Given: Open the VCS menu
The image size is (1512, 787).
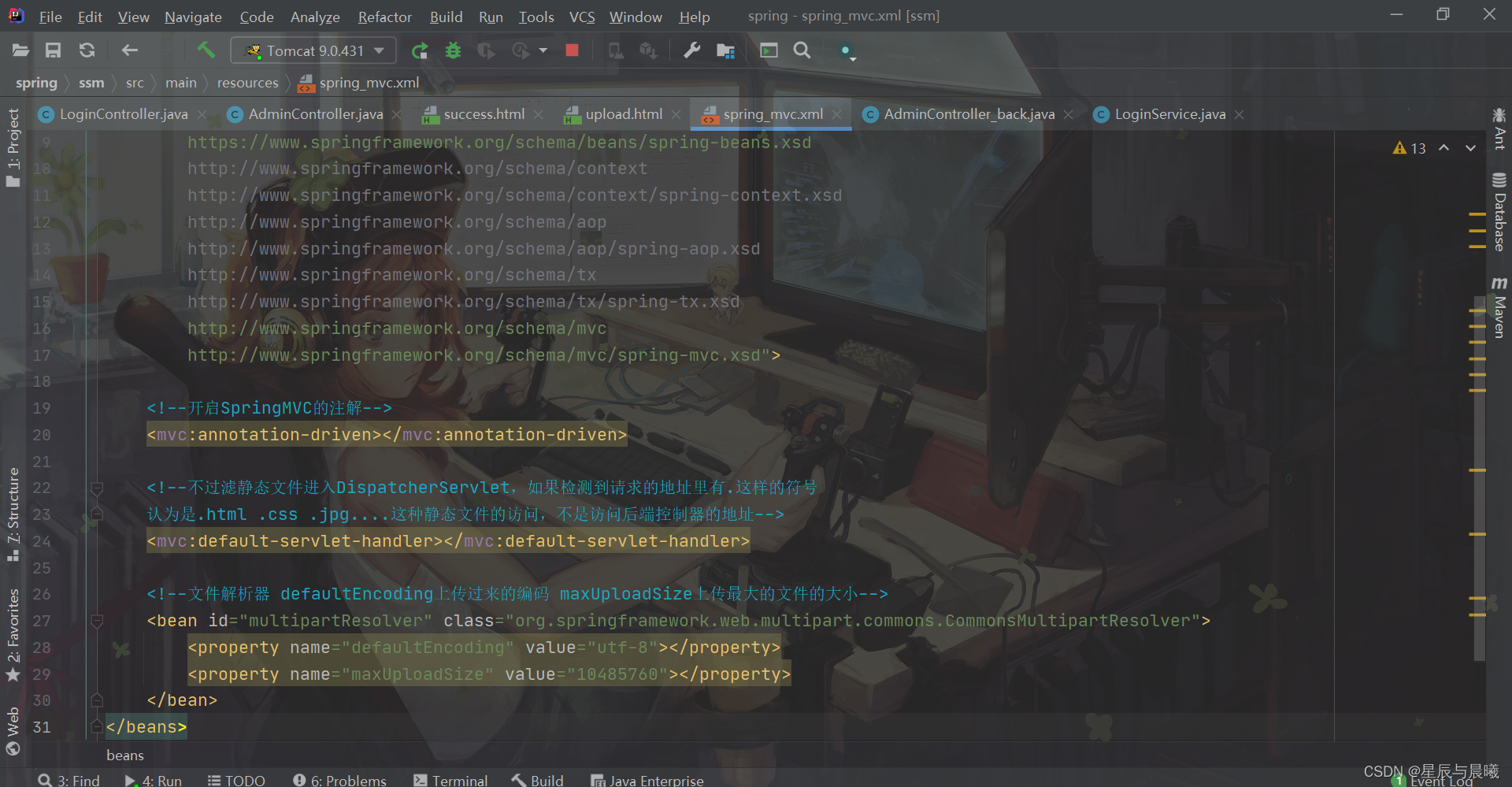Looking at the screenshot, I should pyautogui.click(x=582, y=17).
